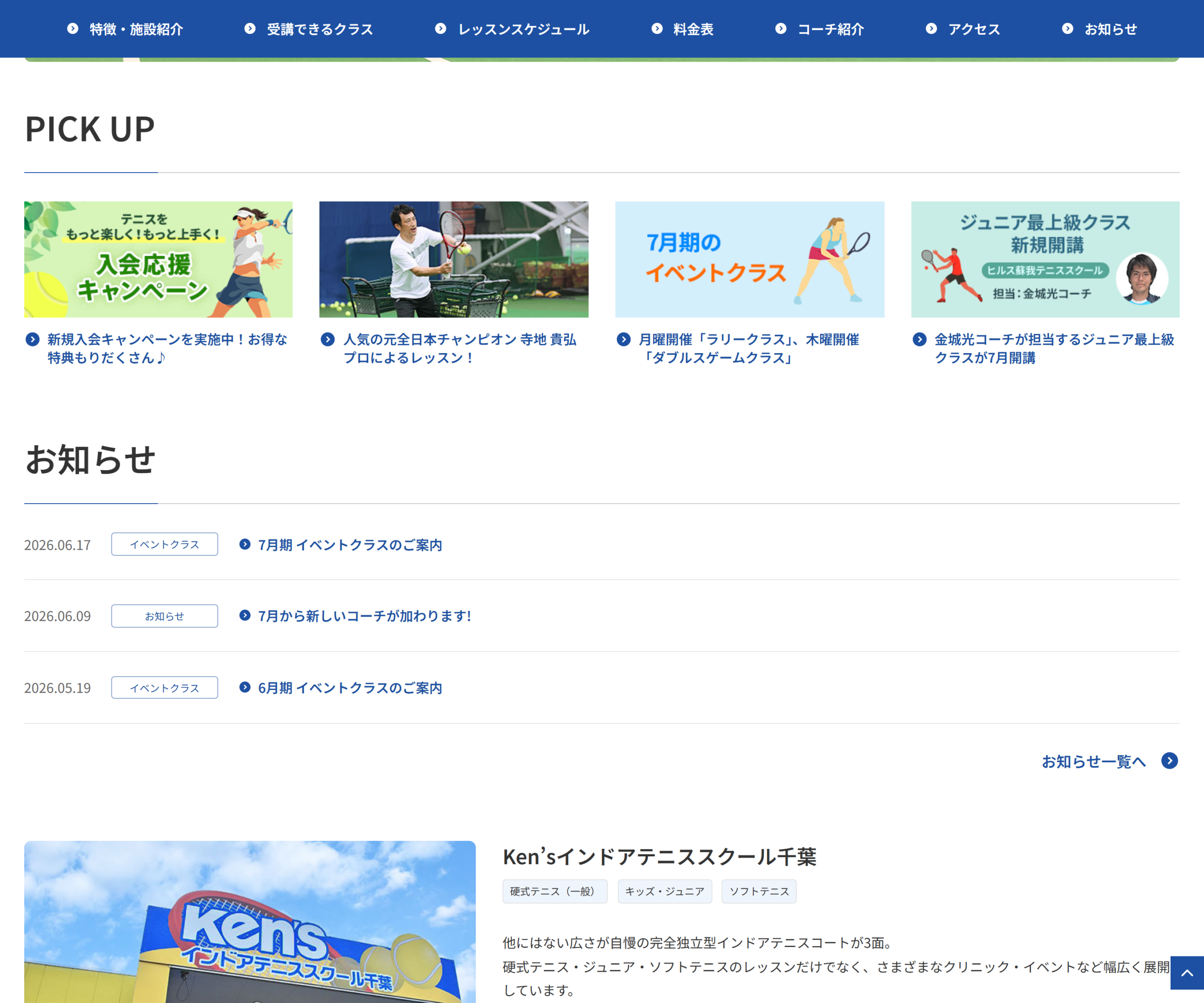Click the arrow icon beside 7月から新しいコーチ

[245, 616]
